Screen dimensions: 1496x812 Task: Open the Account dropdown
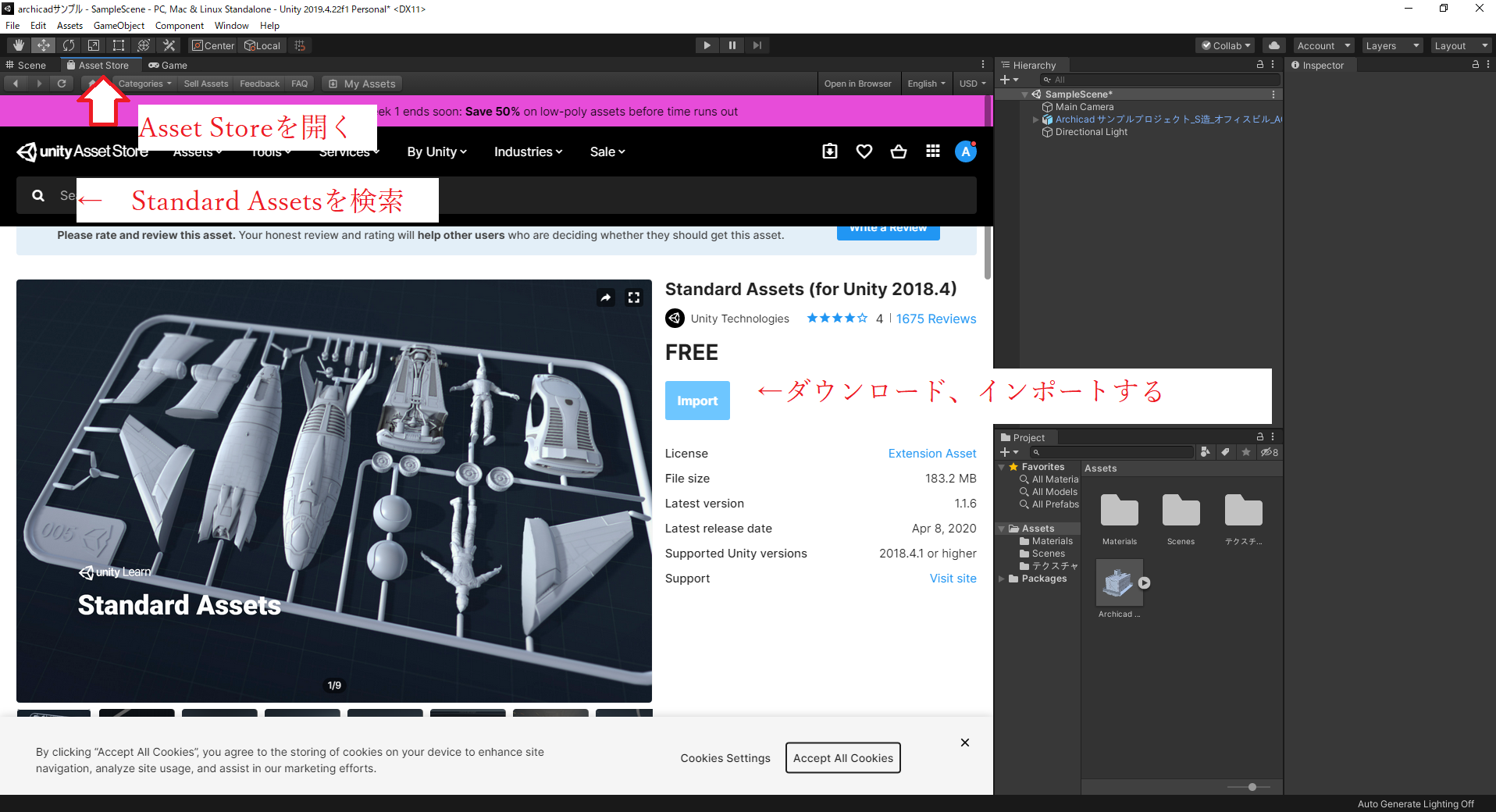point(1323,45)
